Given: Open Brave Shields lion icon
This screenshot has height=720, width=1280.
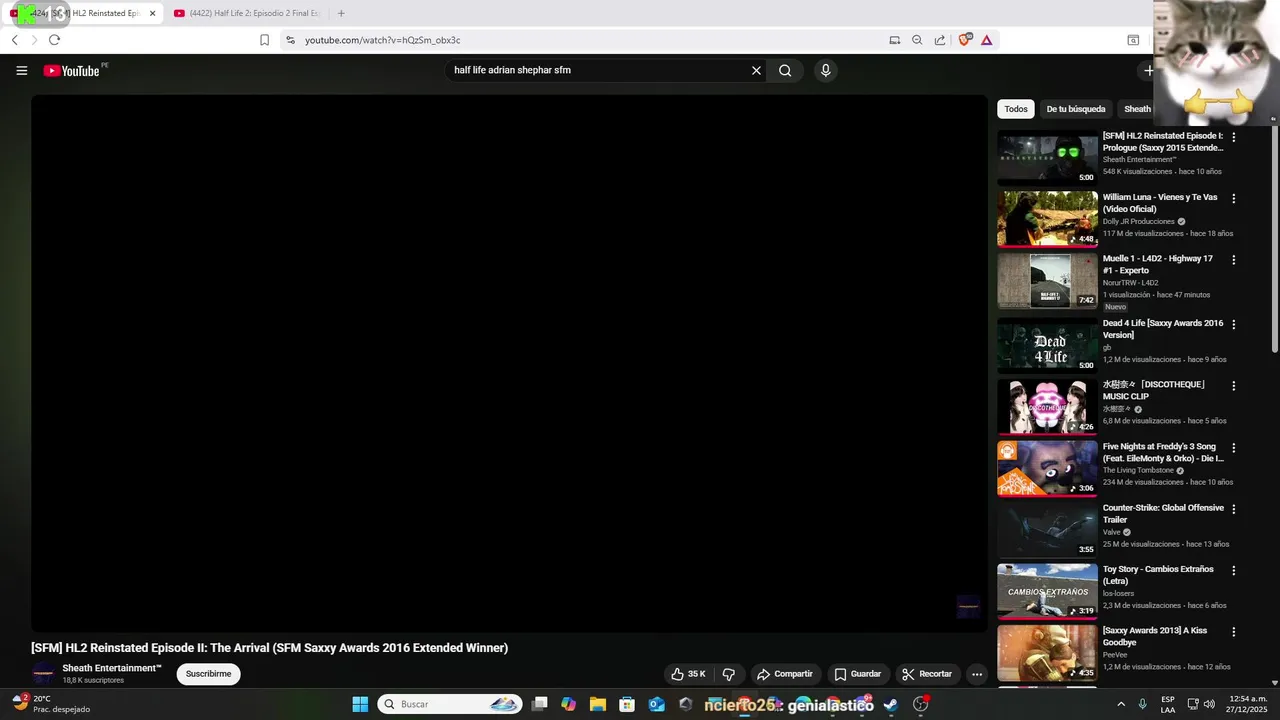Looking at the screenshot, I should point(965,40).
